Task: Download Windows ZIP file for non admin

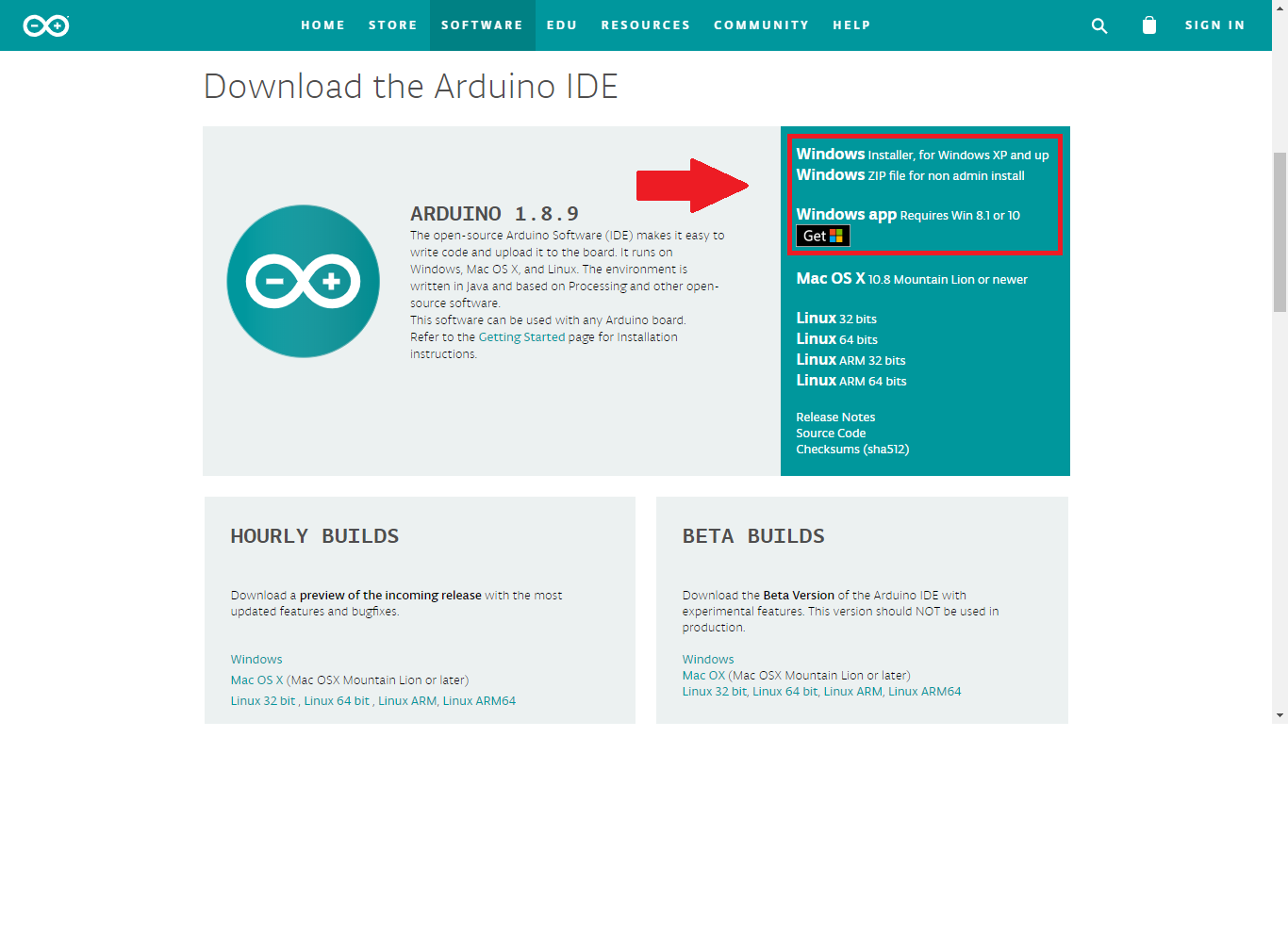Action: (x=910, y=175)
